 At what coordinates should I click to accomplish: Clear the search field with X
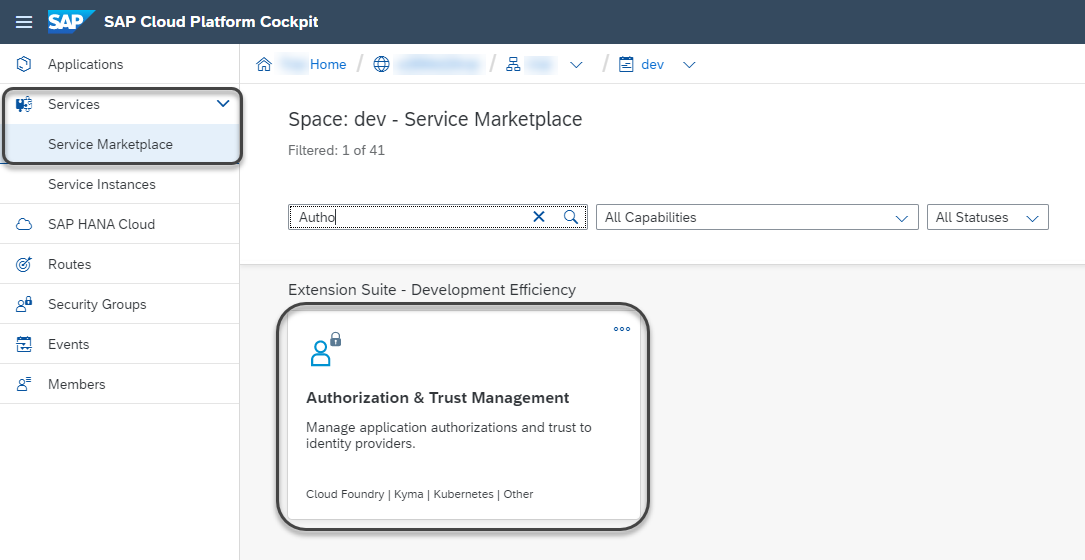pyautogui.click(x=539, y=217)
